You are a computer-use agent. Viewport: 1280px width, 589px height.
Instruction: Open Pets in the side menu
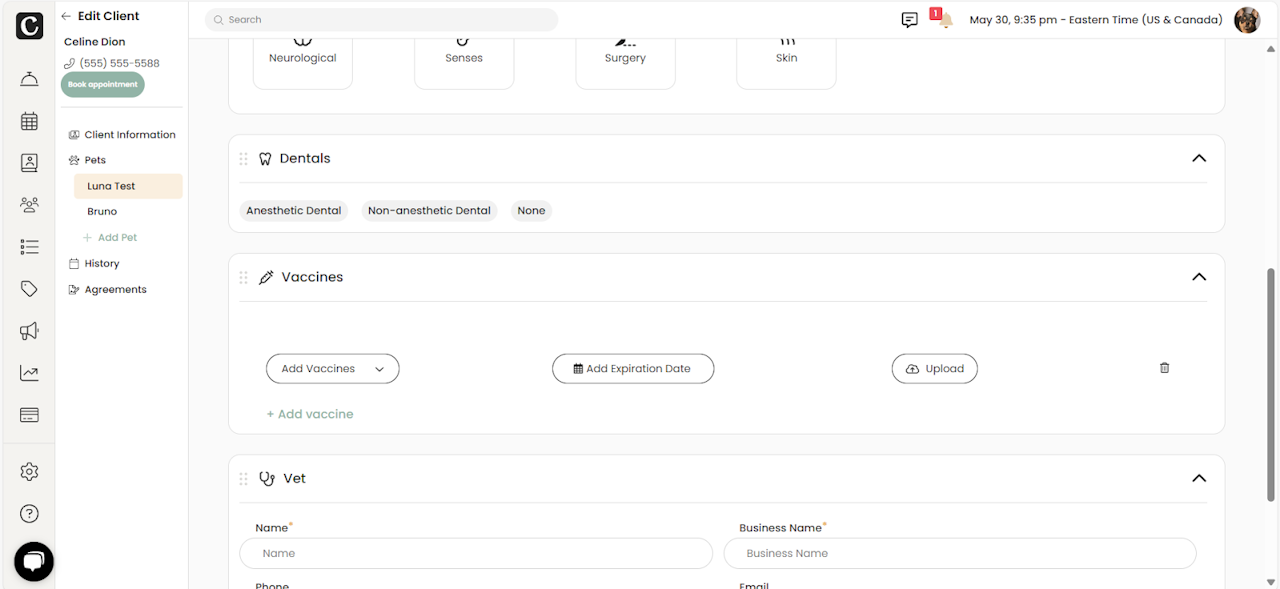pyautogui.click(x=87, y=160)
